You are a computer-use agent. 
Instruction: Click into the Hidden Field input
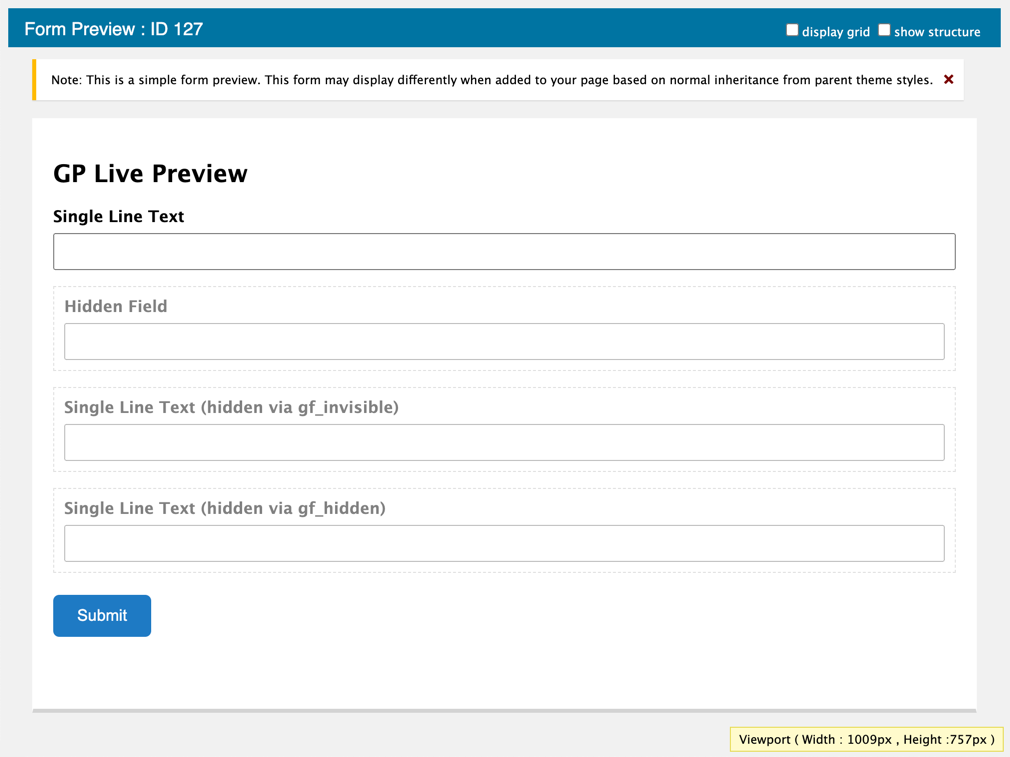click(504, 341)
